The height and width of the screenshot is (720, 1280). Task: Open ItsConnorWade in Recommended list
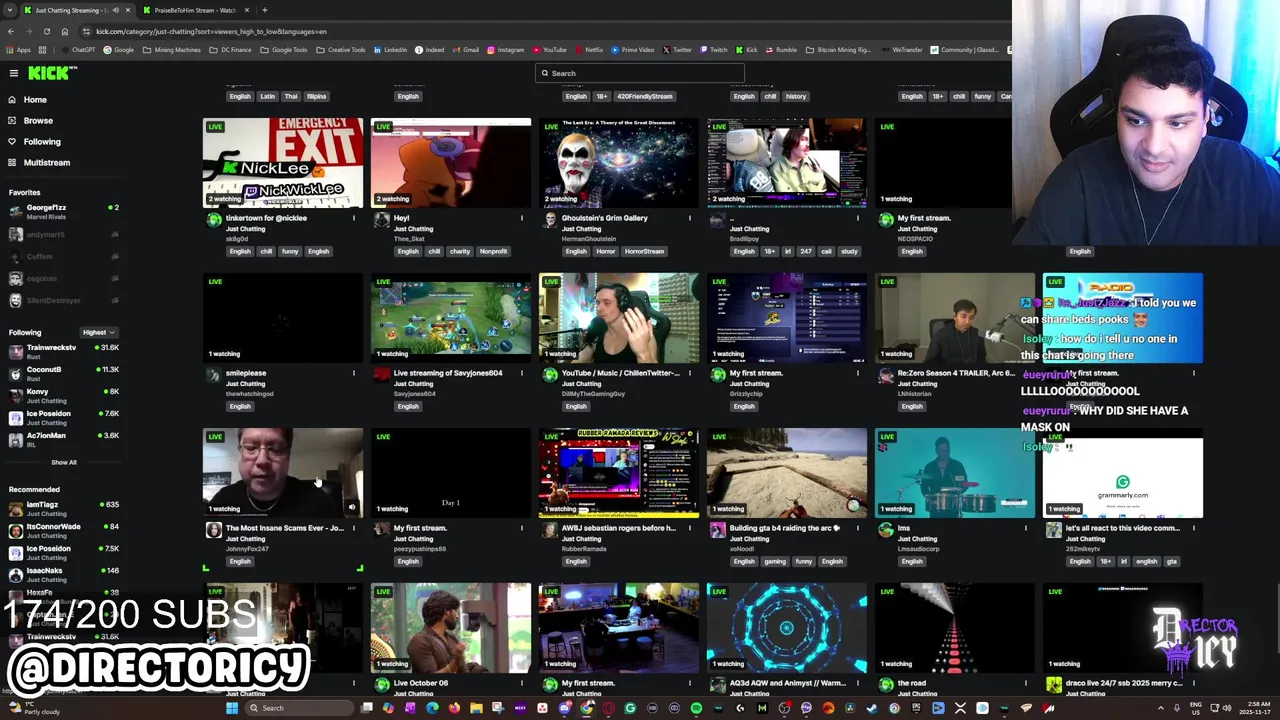coord(62,531)
